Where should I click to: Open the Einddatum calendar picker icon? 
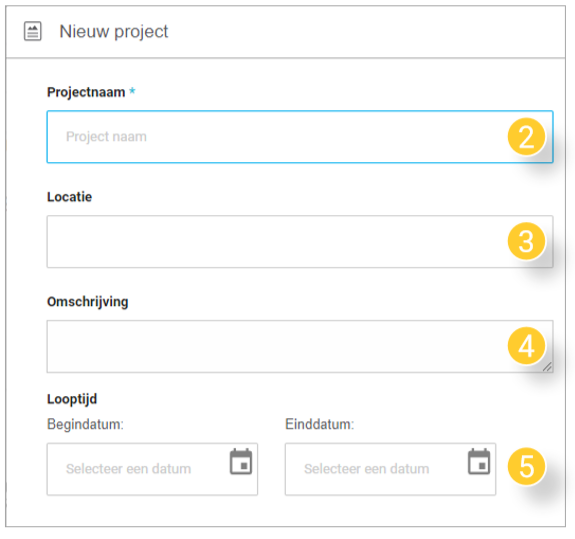pos(479,462)
